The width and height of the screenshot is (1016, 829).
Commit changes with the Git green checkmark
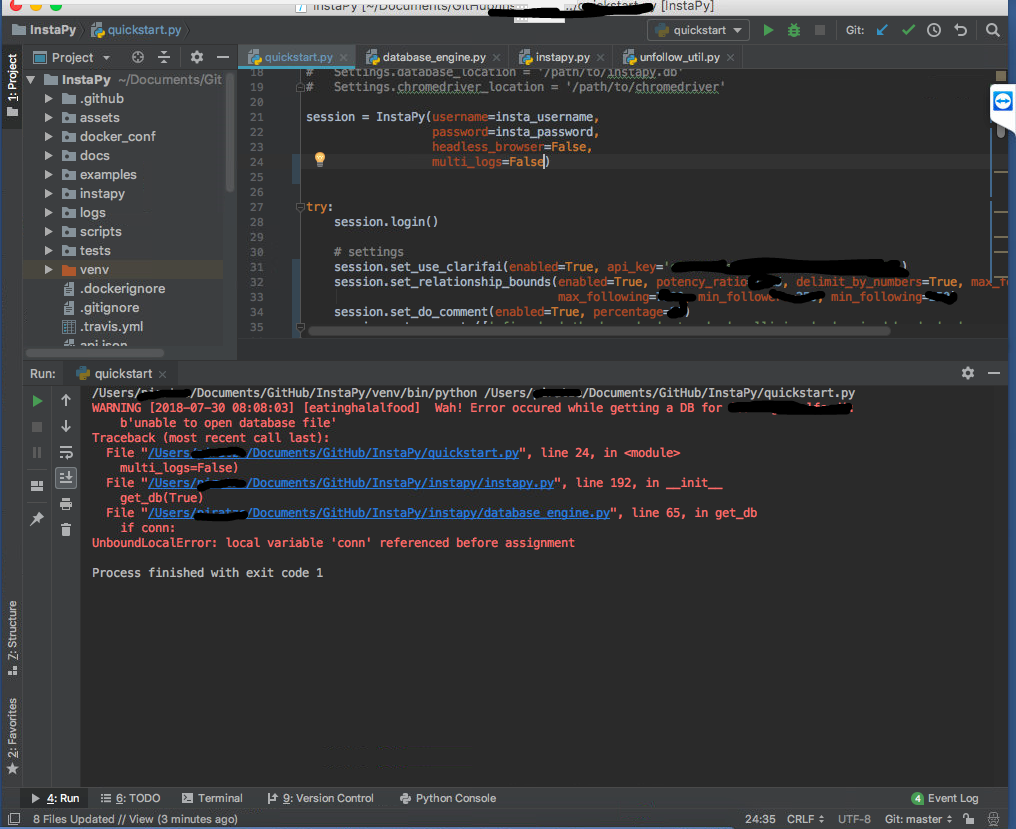pyautogui.click(x=908, y=30)
